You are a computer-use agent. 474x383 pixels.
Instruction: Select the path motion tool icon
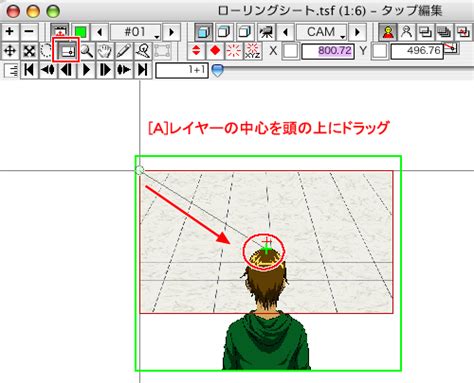coord(143,51)
